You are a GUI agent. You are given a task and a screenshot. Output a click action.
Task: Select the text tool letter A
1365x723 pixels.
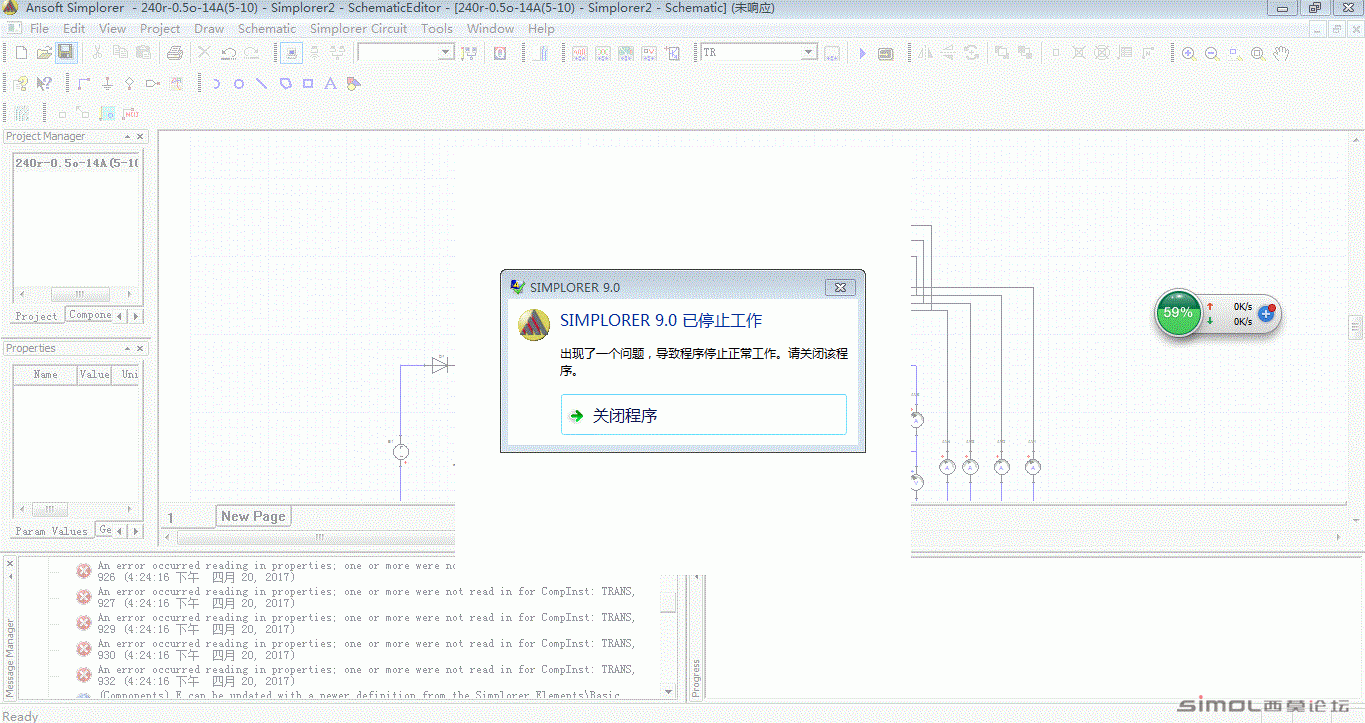click(331, 83)
